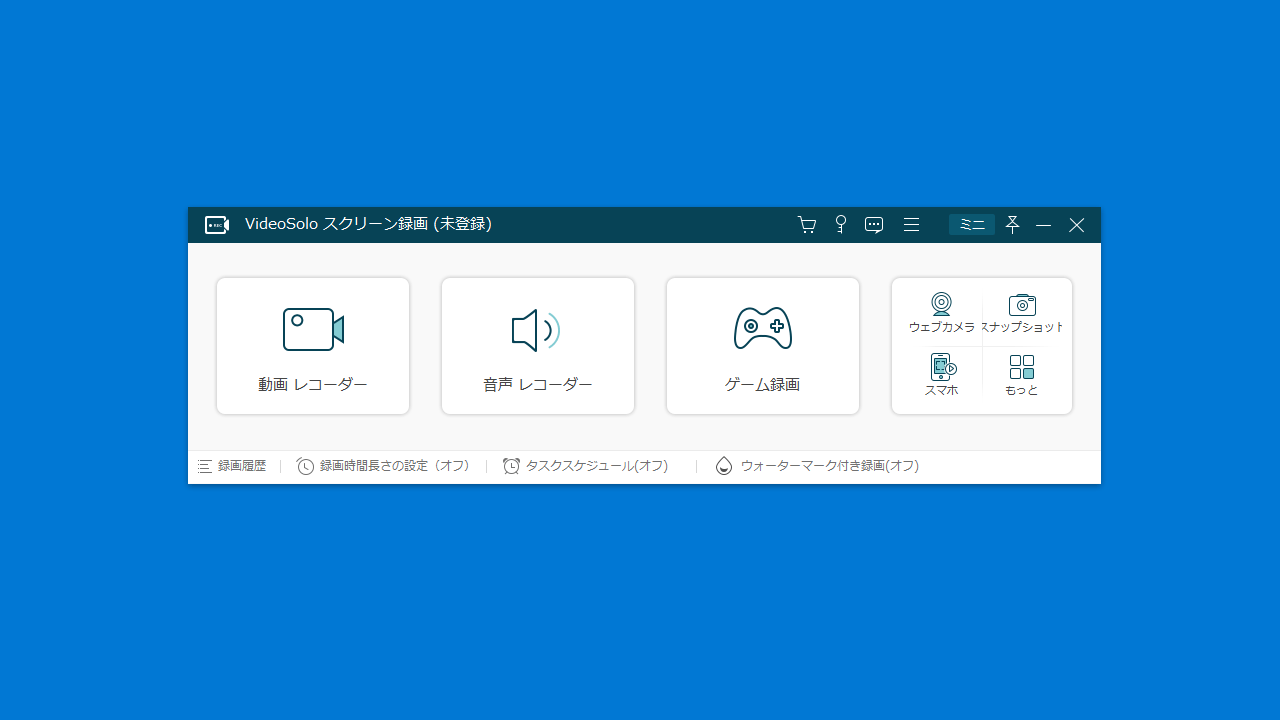Open the もっと more tools grid
1280x720 pixels.
(x=1022, y=375)
